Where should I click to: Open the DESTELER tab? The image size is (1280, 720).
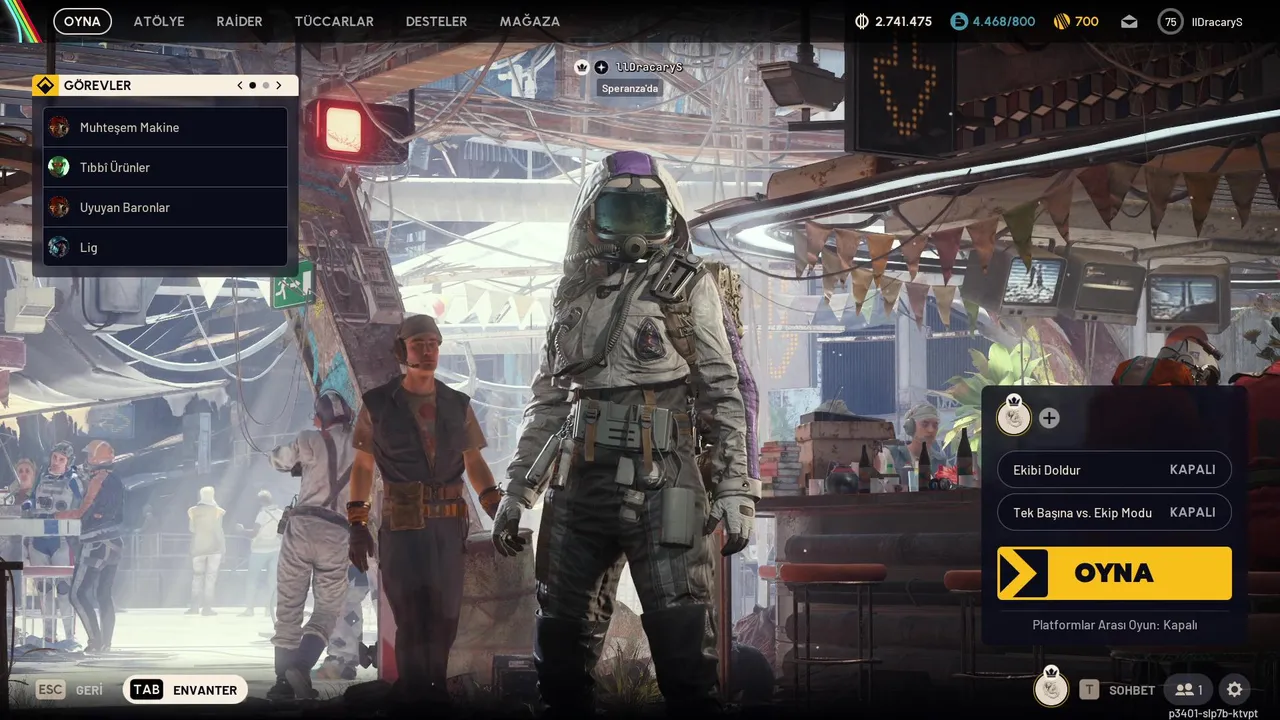[436, 21]
